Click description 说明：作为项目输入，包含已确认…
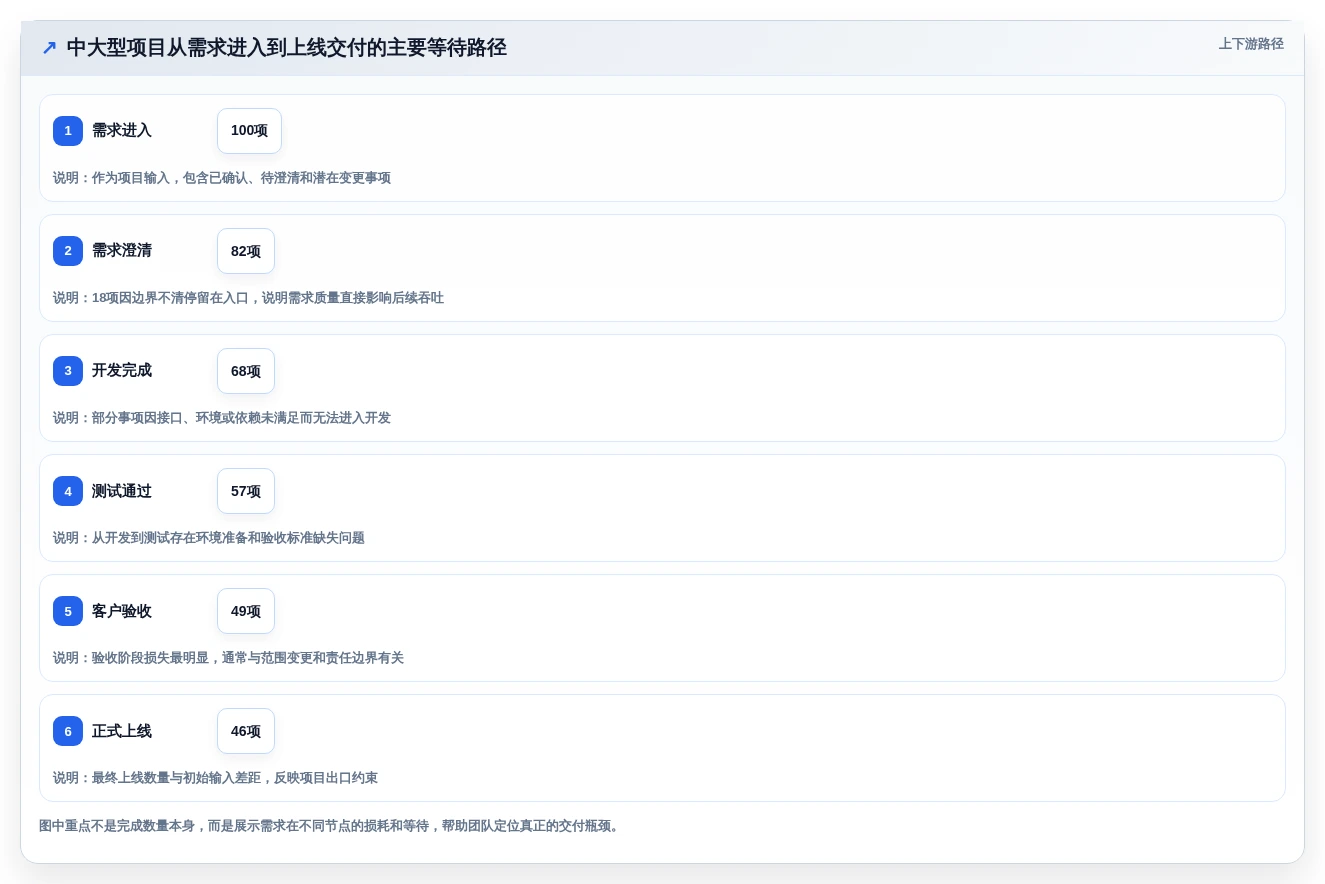 coord(222,178)
